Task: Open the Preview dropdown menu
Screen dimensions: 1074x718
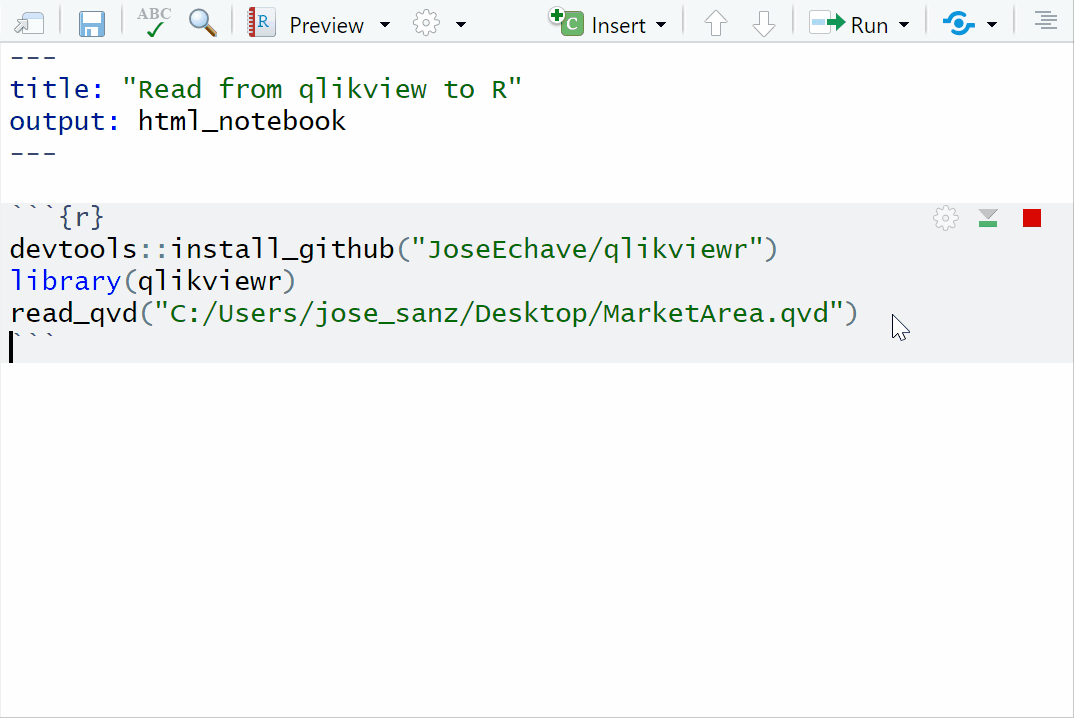Action: pyautogui.click(x=387, y=24)
